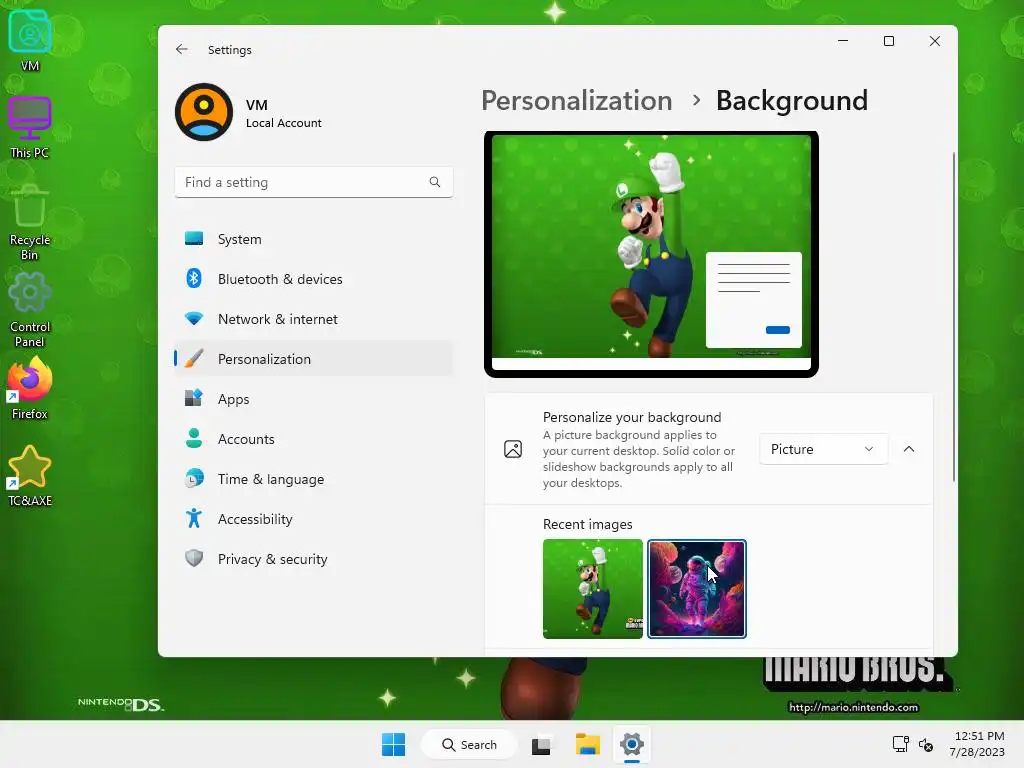
Task: Open the VM folder on desktop
Action: (x=29, y=40)
